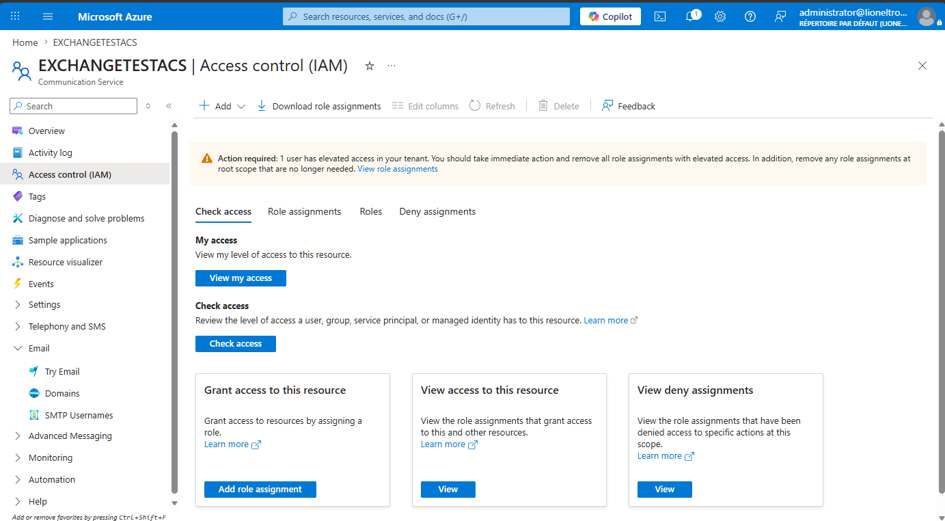This screenshot has height=521, width=945.
Task: Click the help question mark icon
Action: click(750, 17)
